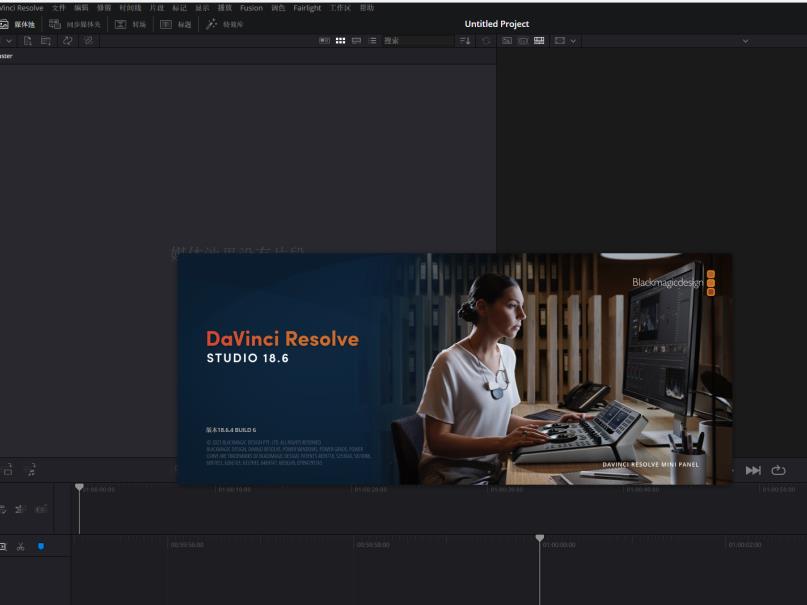
Task: Open the 调色 (Color) menu
Action: click(278, 8)
